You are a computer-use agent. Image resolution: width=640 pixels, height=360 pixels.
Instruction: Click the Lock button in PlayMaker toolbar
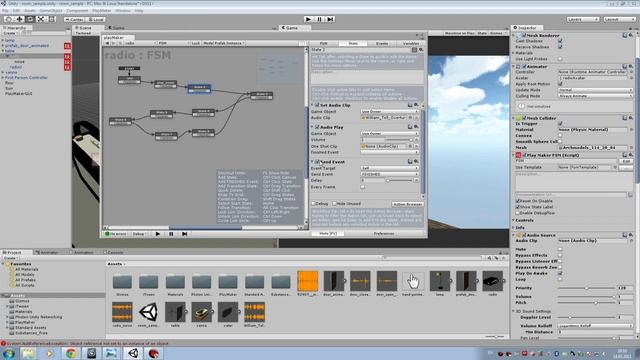[196, 43]
